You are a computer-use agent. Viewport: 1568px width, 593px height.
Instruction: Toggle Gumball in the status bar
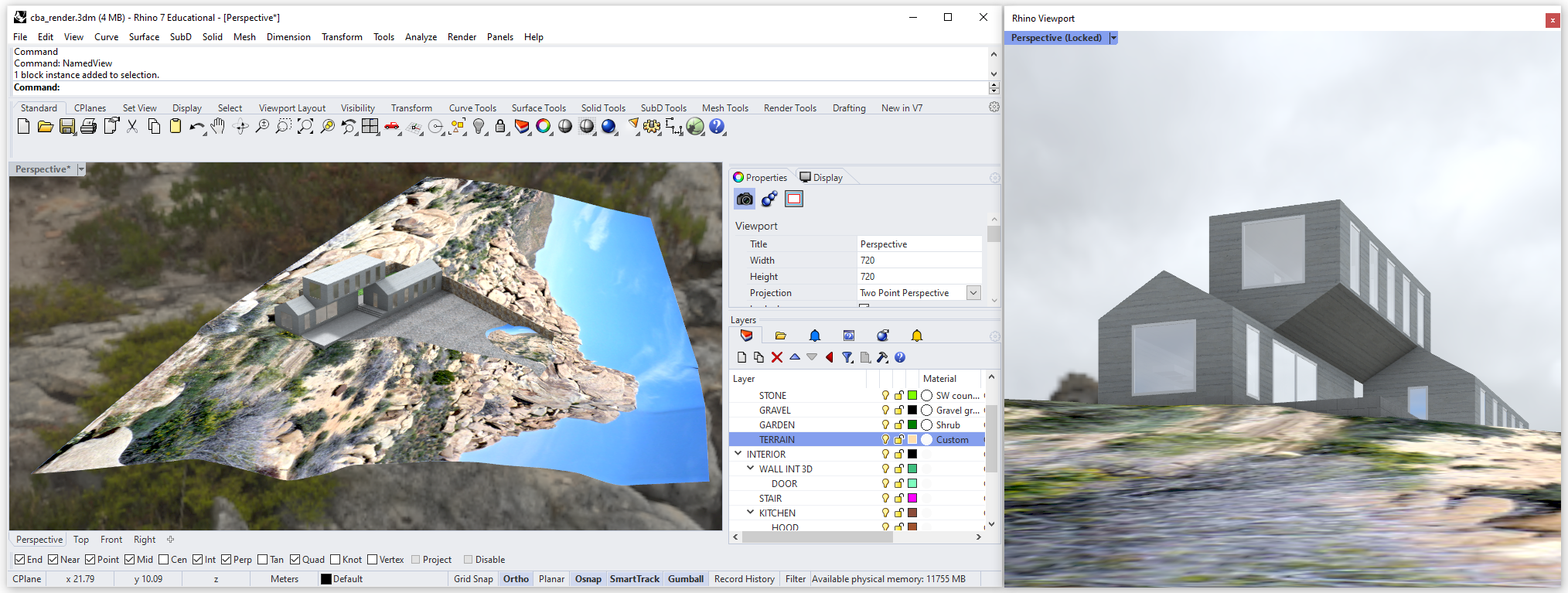(x=685, y=579)
